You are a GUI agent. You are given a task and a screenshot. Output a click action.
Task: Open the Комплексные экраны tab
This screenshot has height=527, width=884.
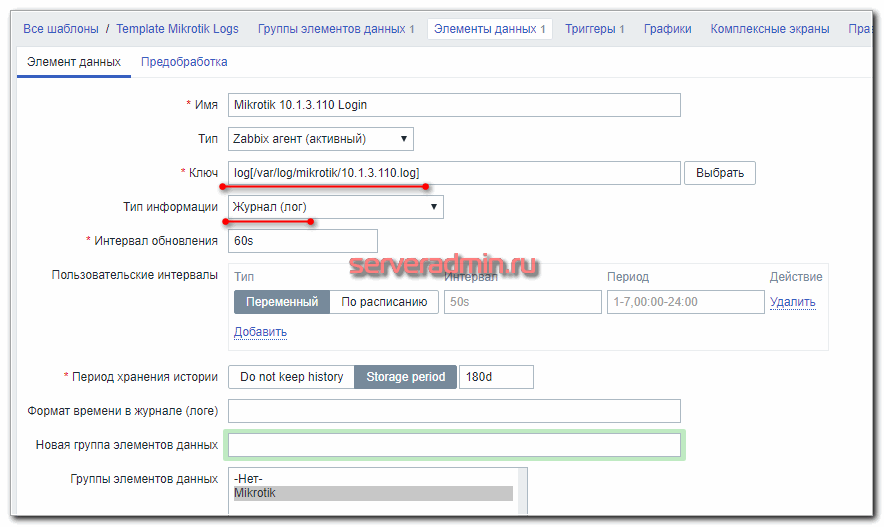click(x=769, y=29)
